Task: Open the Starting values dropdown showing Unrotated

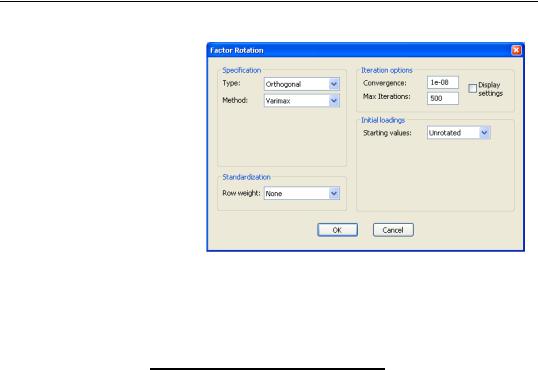Action: point(458,133)
